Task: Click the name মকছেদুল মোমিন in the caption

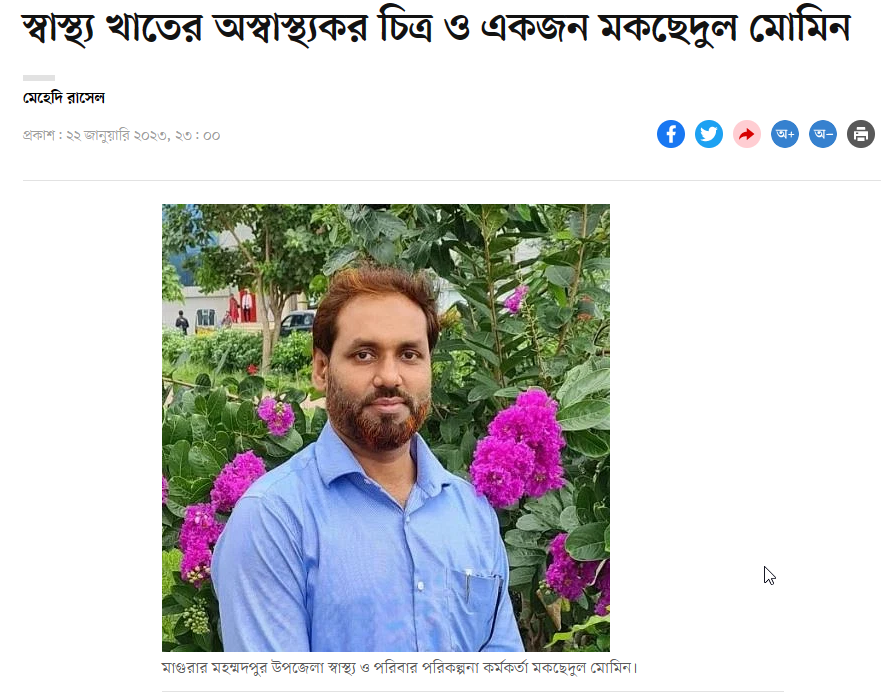Action: coord(583,668)
